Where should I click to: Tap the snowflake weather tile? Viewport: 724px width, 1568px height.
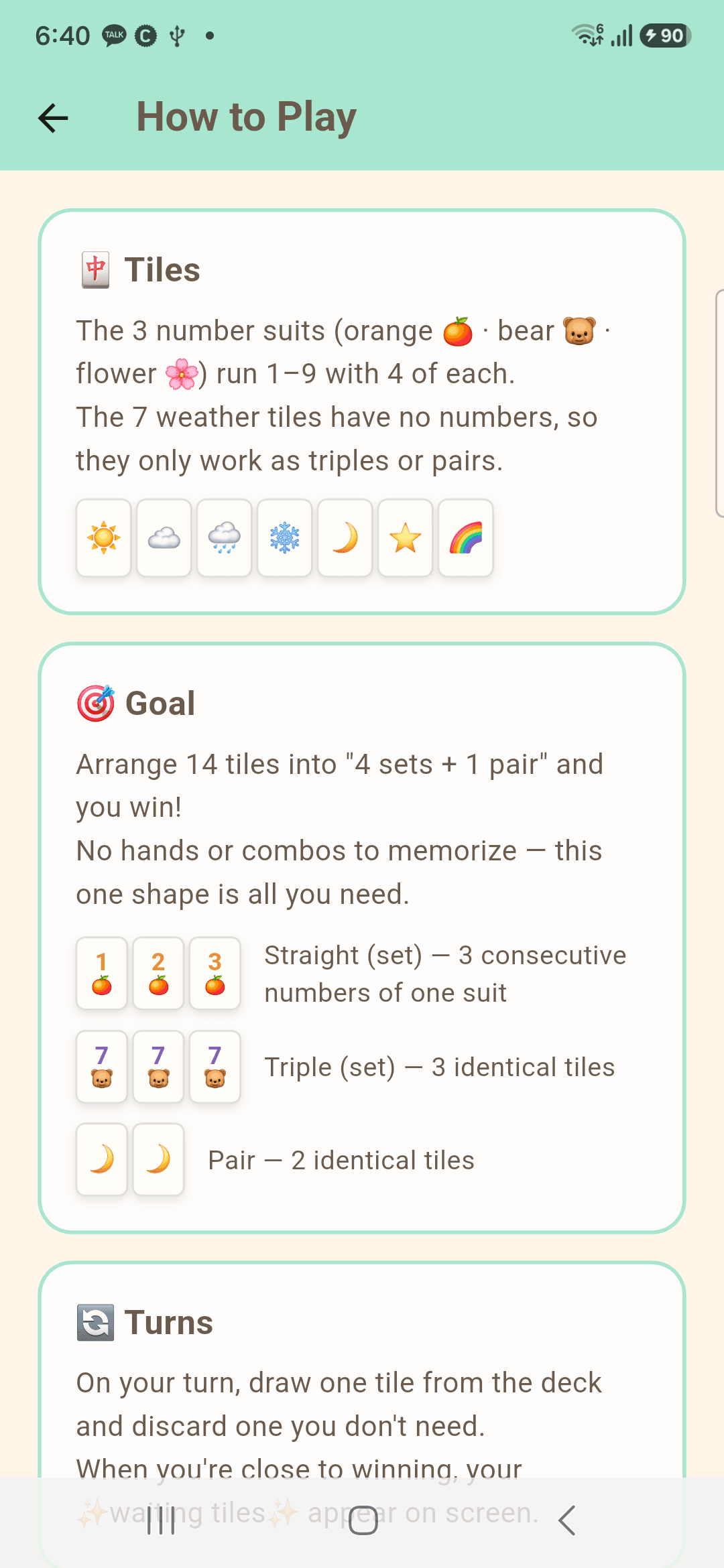[x=284, y=537]
